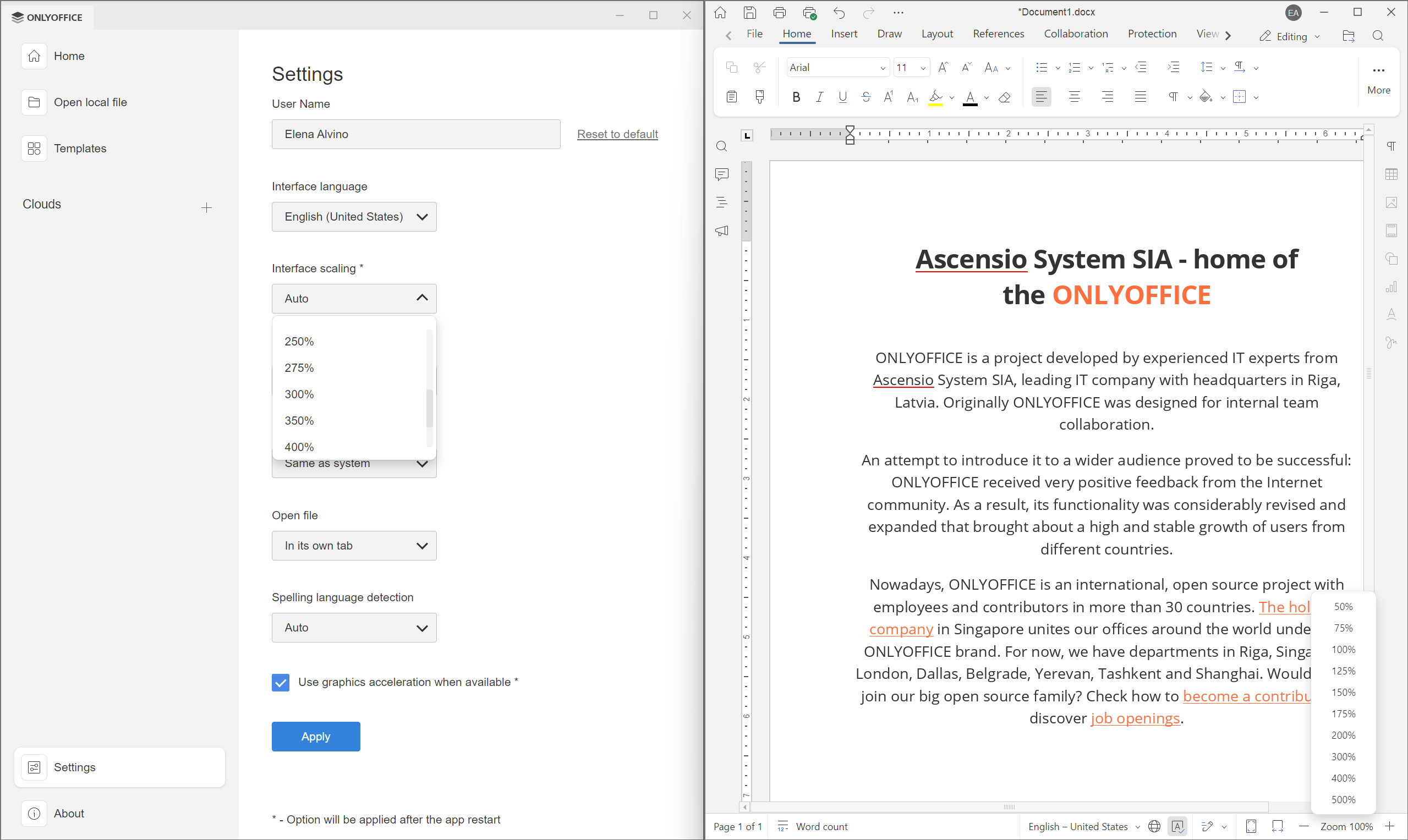Open the Spelling language detection dropdown
Screen dimensions: 1408x840
[x=354, y=627]
